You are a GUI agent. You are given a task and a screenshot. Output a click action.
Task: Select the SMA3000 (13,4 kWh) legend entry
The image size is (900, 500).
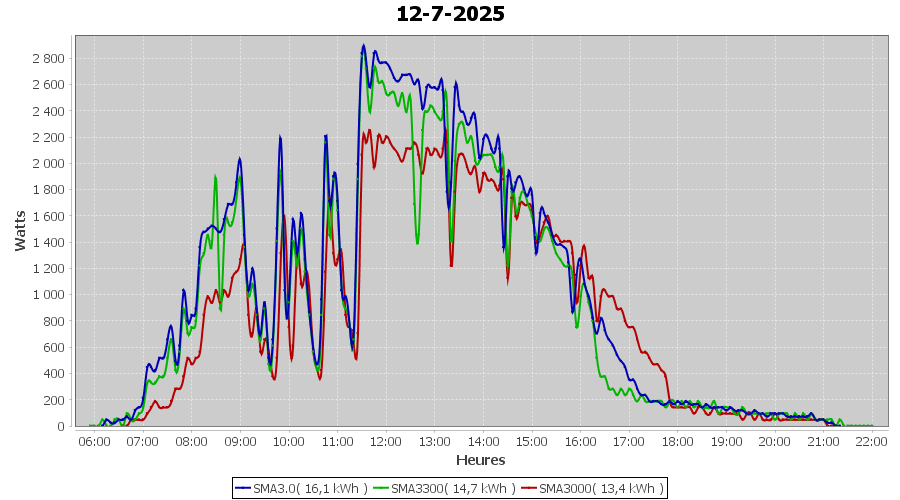[x=592, y=489]
